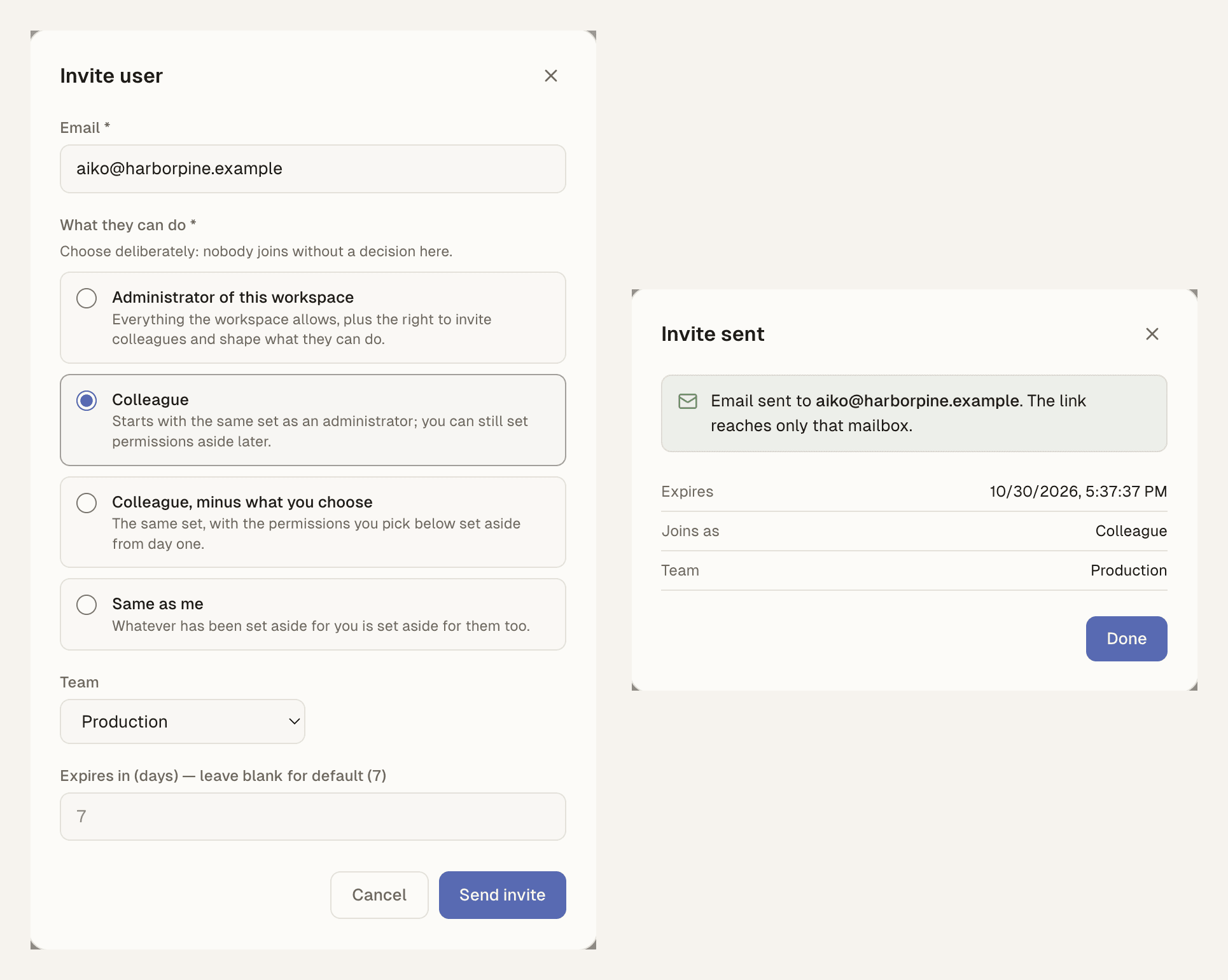Click Done in Invite sent dialog
This screenshot has width=1228, height=980.
[x=1126, y=638]
